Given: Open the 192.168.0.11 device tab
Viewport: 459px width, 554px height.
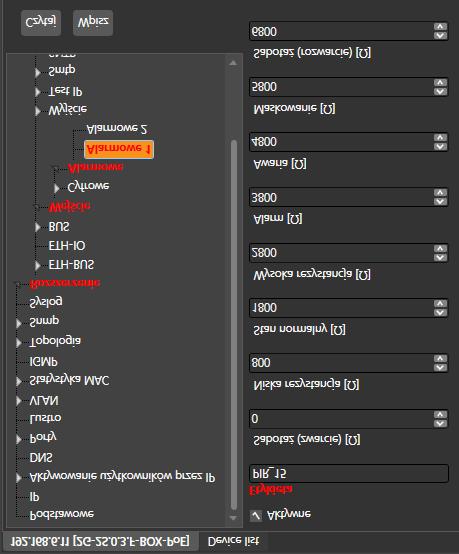Looking at the screenshot, I should pos(100,541).
